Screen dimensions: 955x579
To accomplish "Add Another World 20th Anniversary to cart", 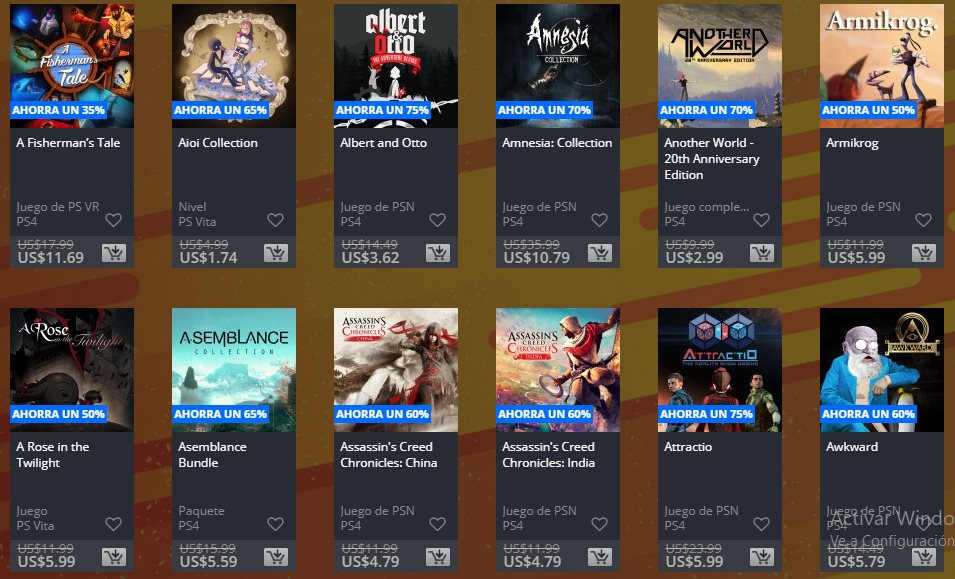I will (762, 253).
